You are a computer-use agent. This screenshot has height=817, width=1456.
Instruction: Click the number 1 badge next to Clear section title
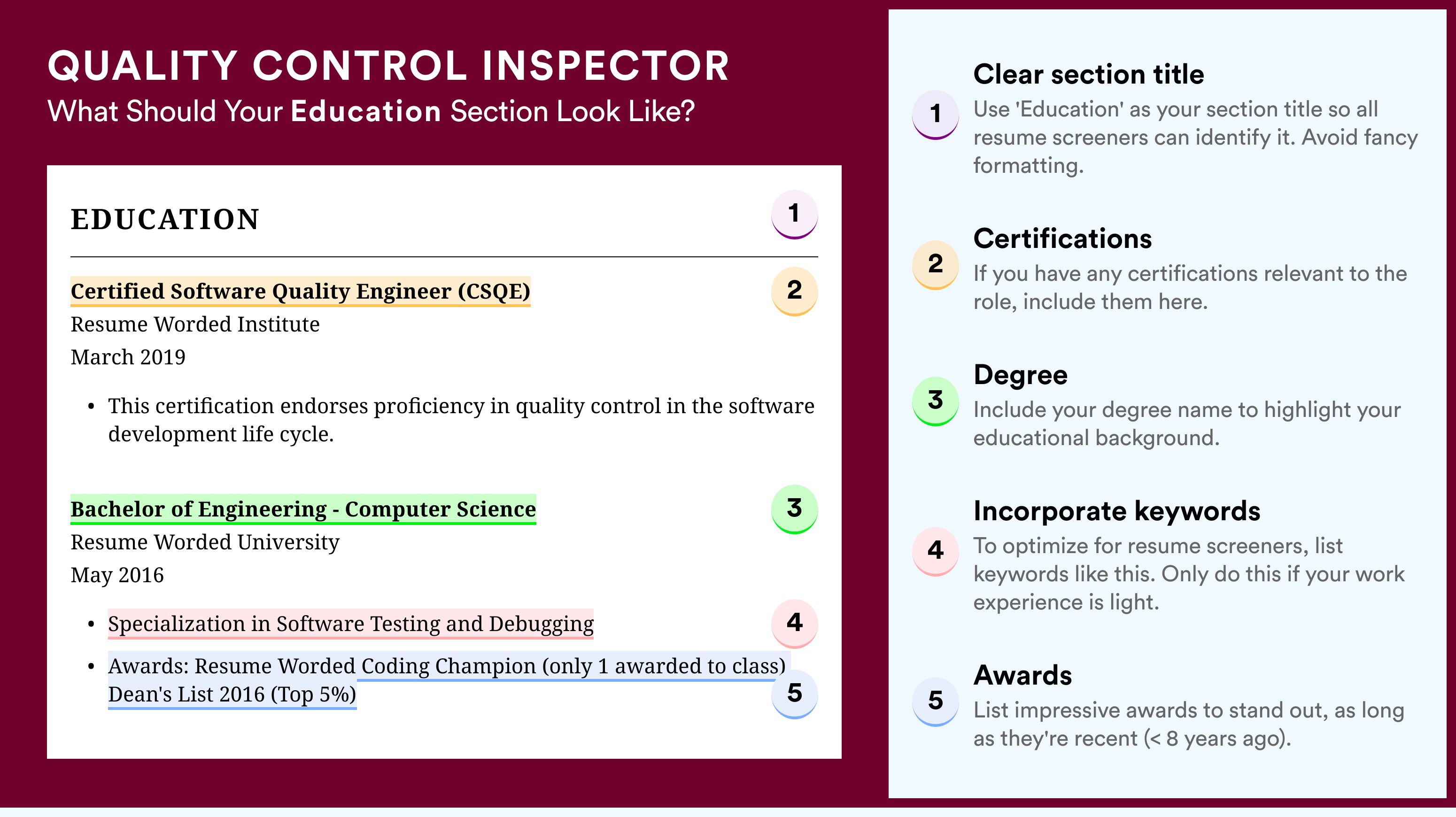pos(935,114)
